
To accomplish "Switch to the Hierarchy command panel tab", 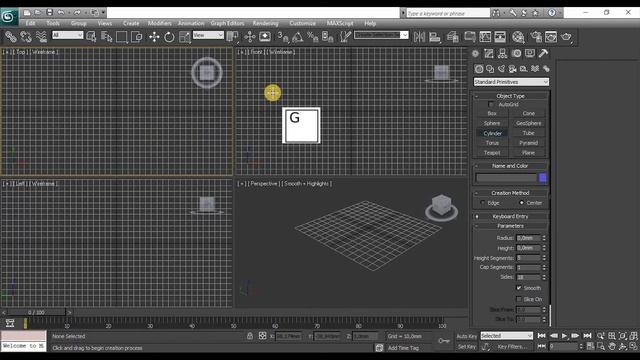I will click(502, 53).
